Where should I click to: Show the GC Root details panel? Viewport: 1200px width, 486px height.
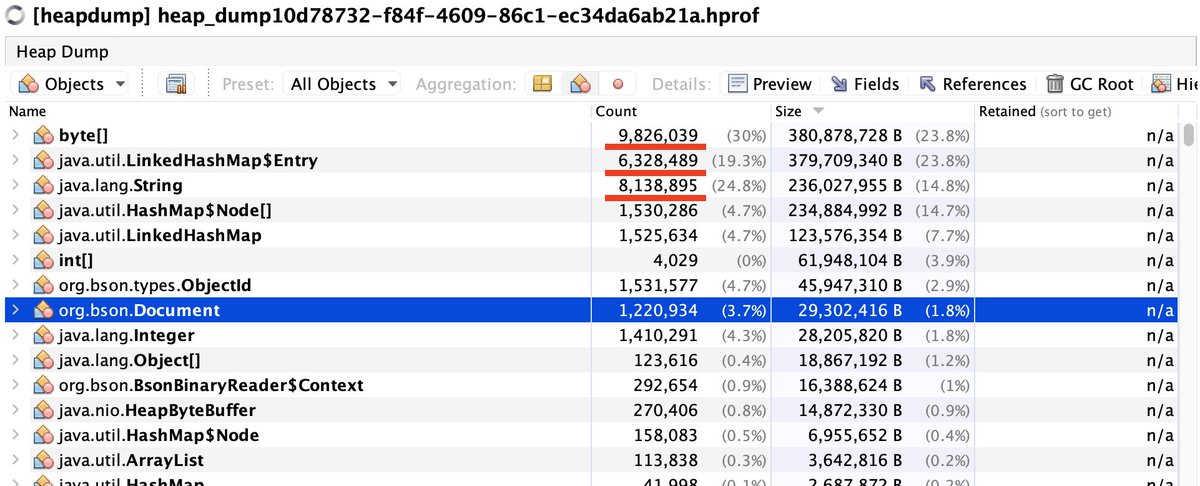pyautogui.click(x=1090, y=84)
